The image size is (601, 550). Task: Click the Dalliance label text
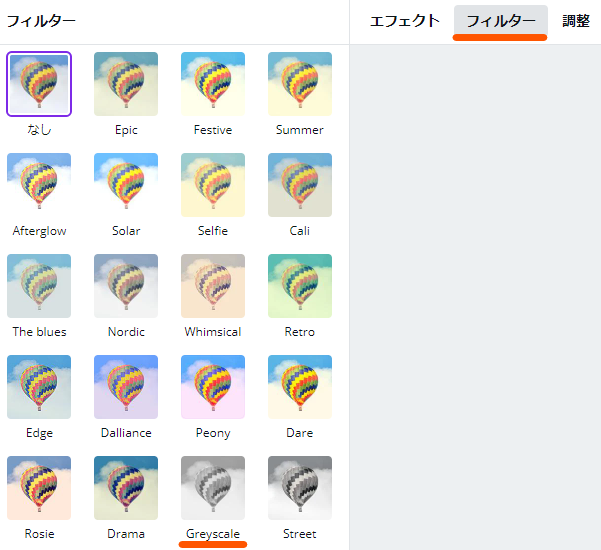click(x=126, y=433)
